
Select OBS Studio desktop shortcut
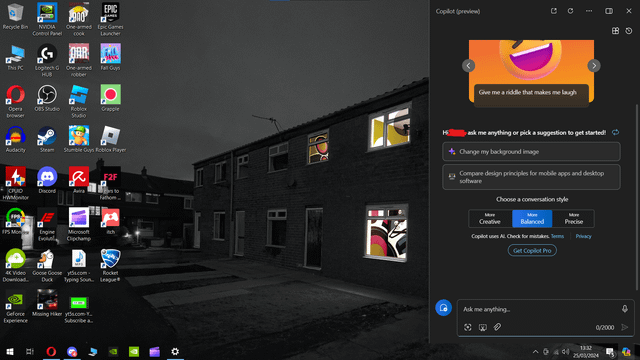(47, 98)
